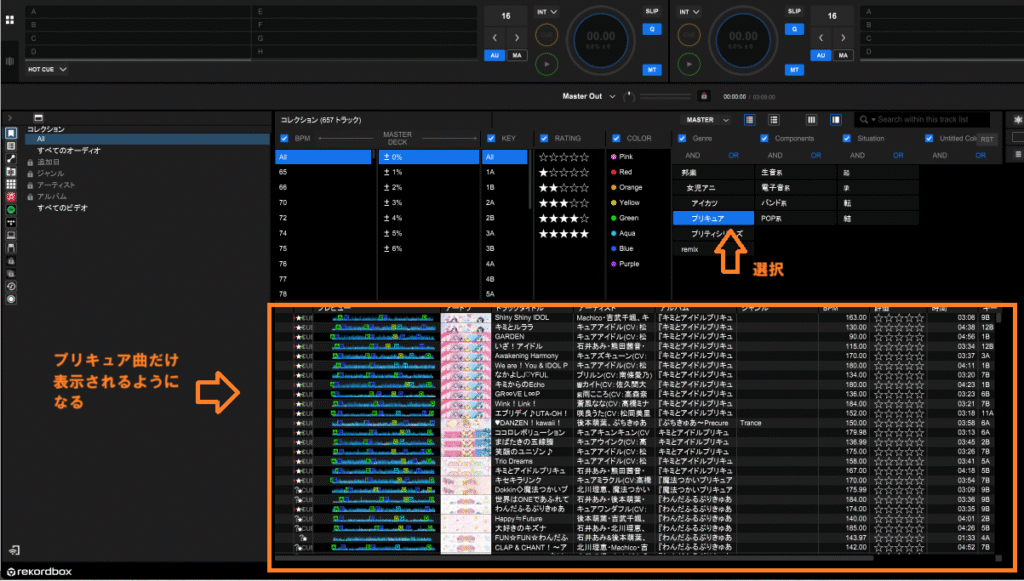Open the MASTER dropdown above the track list
Screen dimensions: 1024x581
[x=705, y=120]
